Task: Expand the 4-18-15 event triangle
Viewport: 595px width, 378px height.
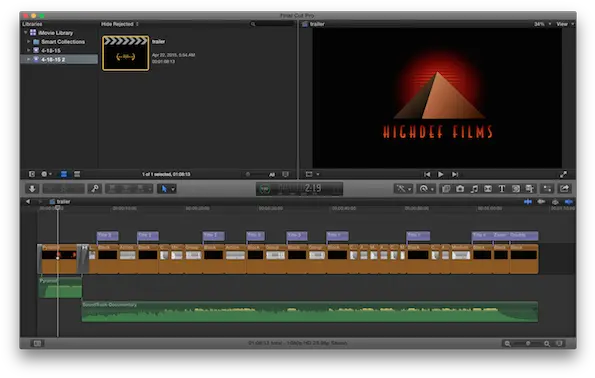Action: (x=28, y=50)
